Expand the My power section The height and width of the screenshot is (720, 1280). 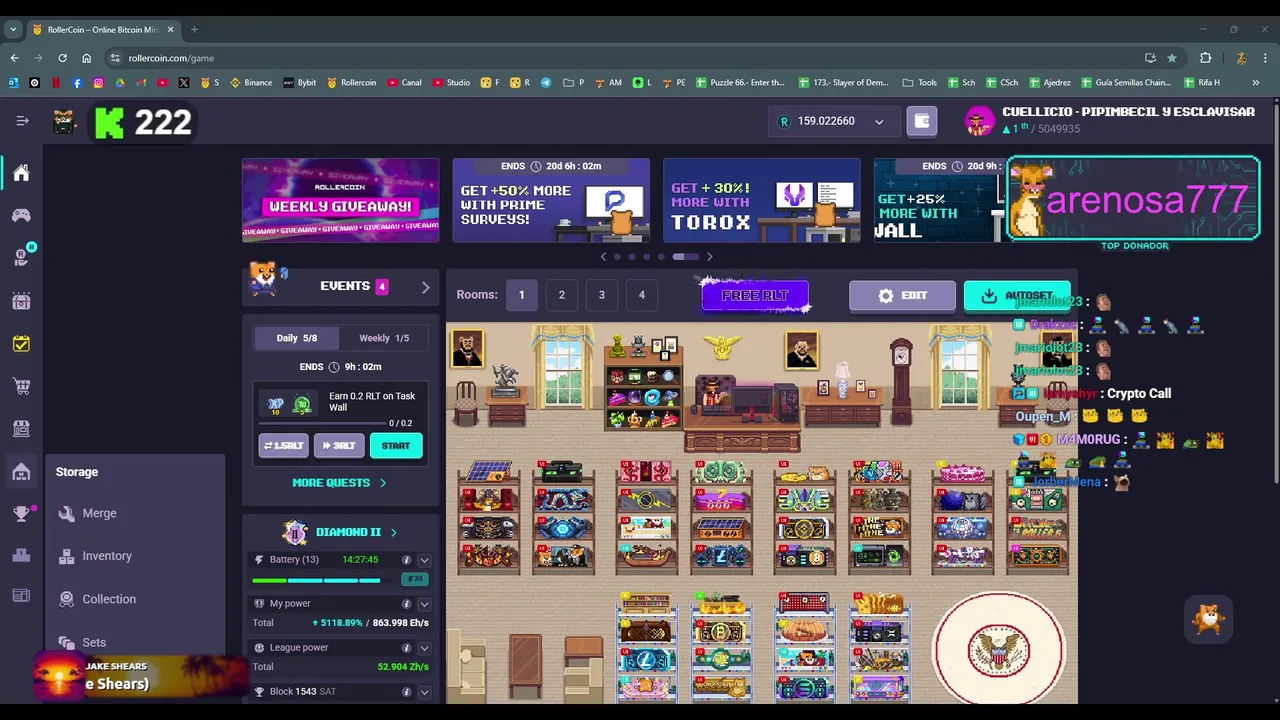[x=424, y=604]
